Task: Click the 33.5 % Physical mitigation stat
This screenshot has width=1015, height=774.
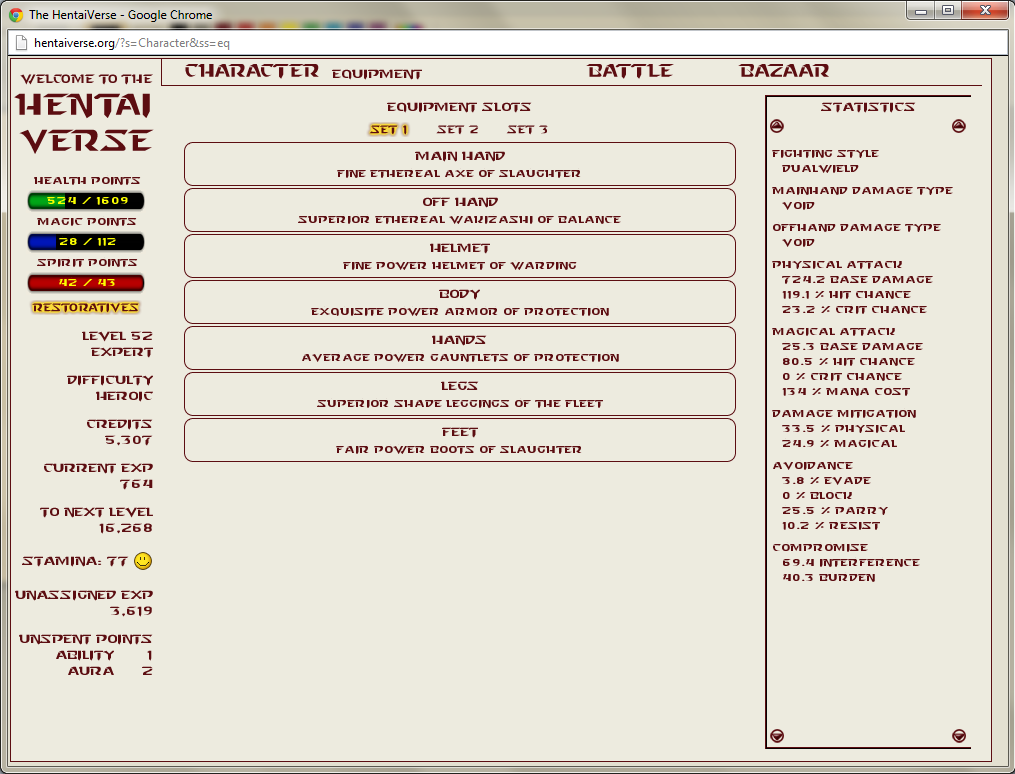Action: [843, 428]
